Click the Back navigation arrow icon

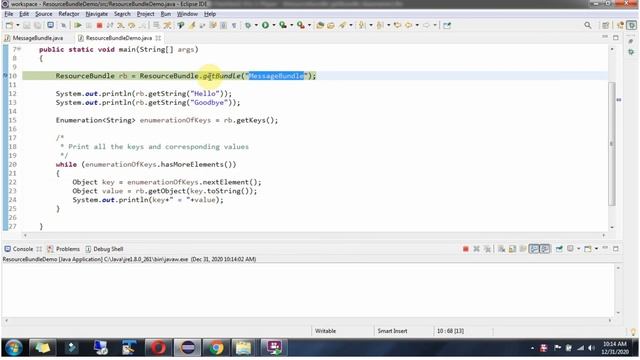(x=408, y=25)
